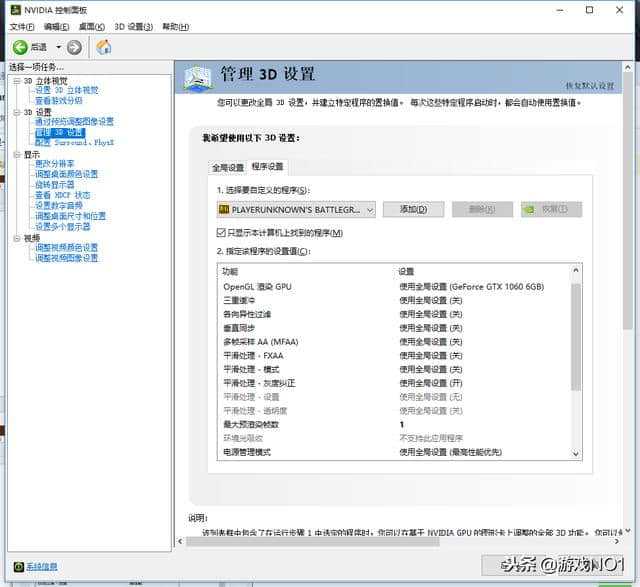Screen dimensions: 640x587
Task: Open 调整视频颜色设置 task
Action: 67,247
